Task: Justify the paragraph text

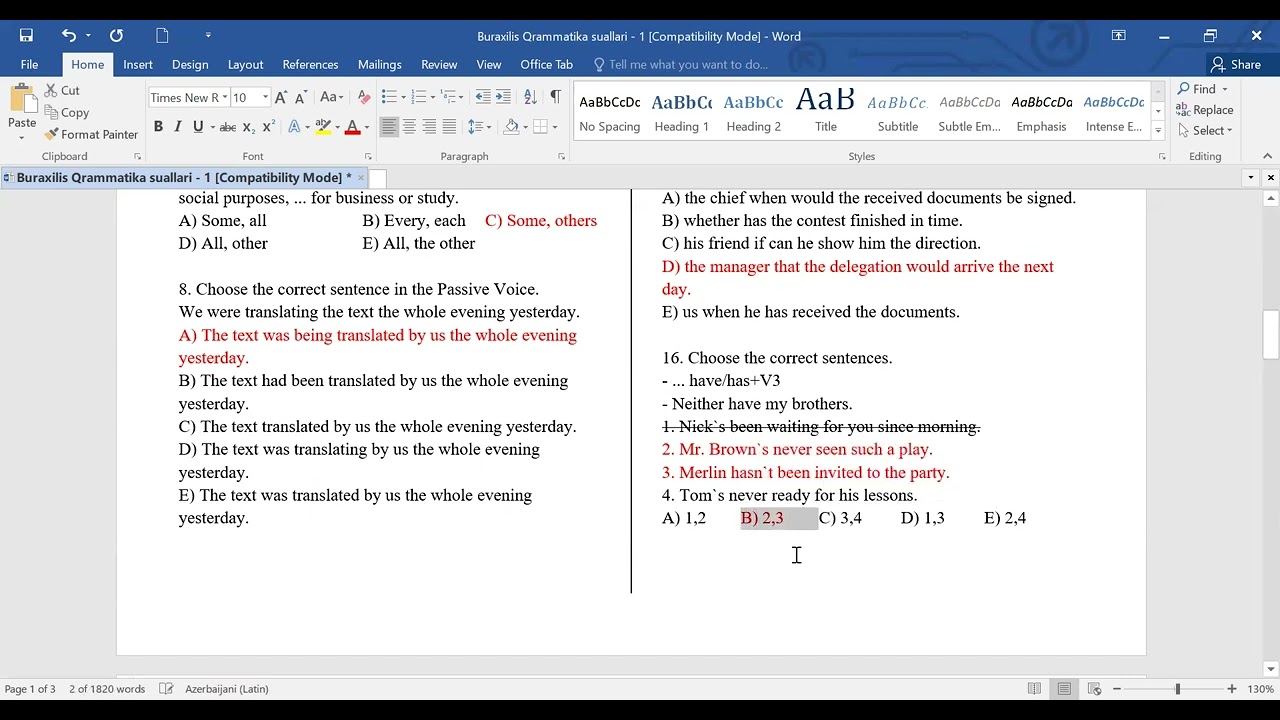Action: coord(449,127)
